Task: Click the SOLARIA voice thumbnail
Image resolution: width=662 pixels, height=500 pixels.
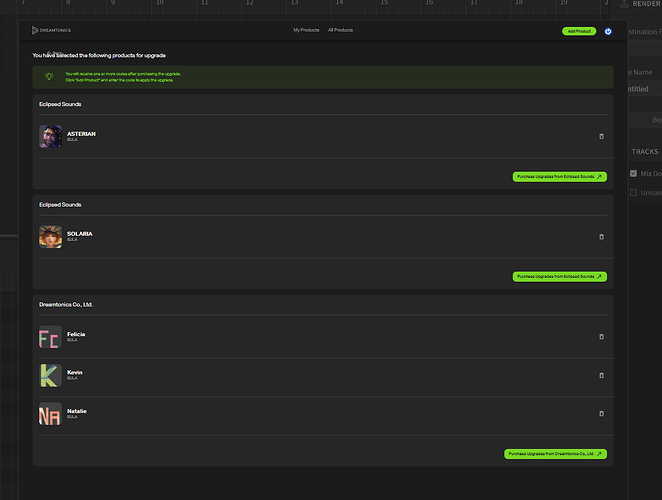Action: pos(51,236)
